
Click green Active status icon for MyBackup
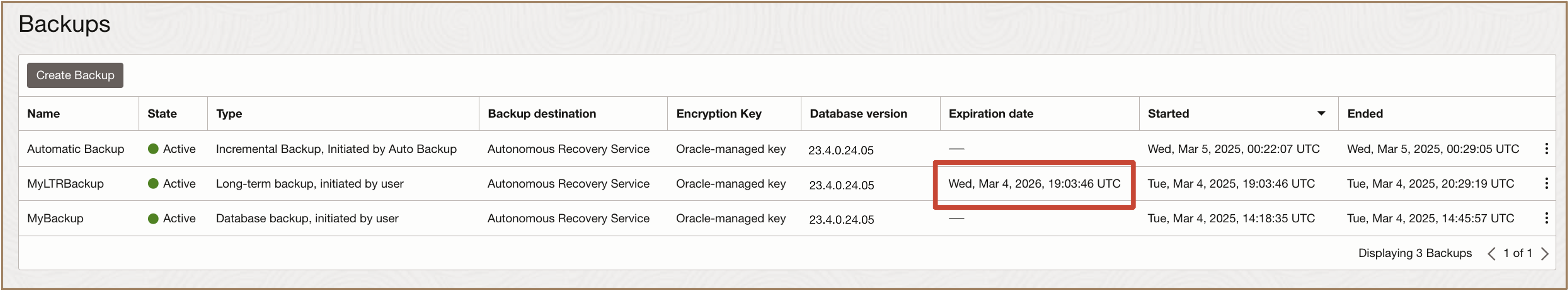(153, 218)
